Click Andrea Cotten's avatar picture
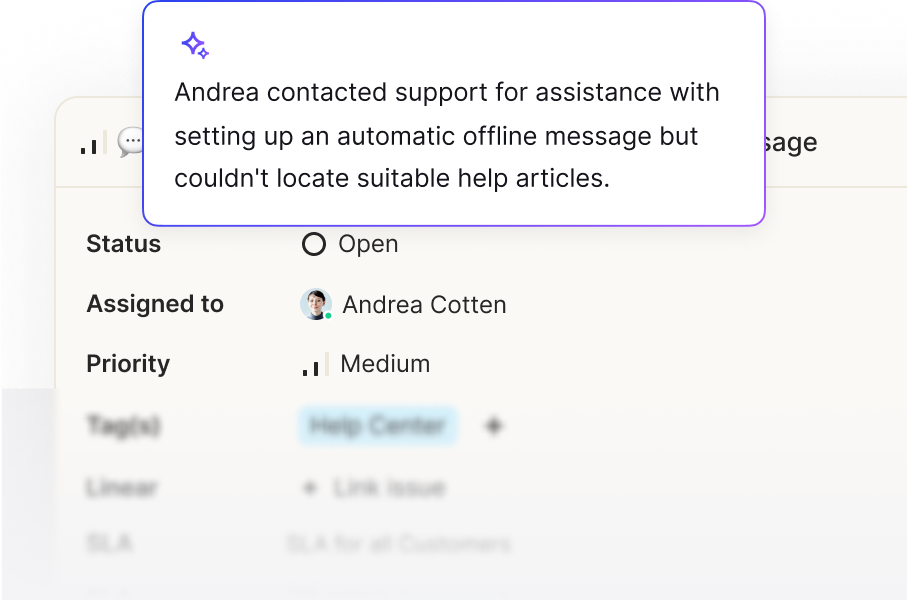The width and height of the screenshot is (907, 600). (x=316, y=304)
